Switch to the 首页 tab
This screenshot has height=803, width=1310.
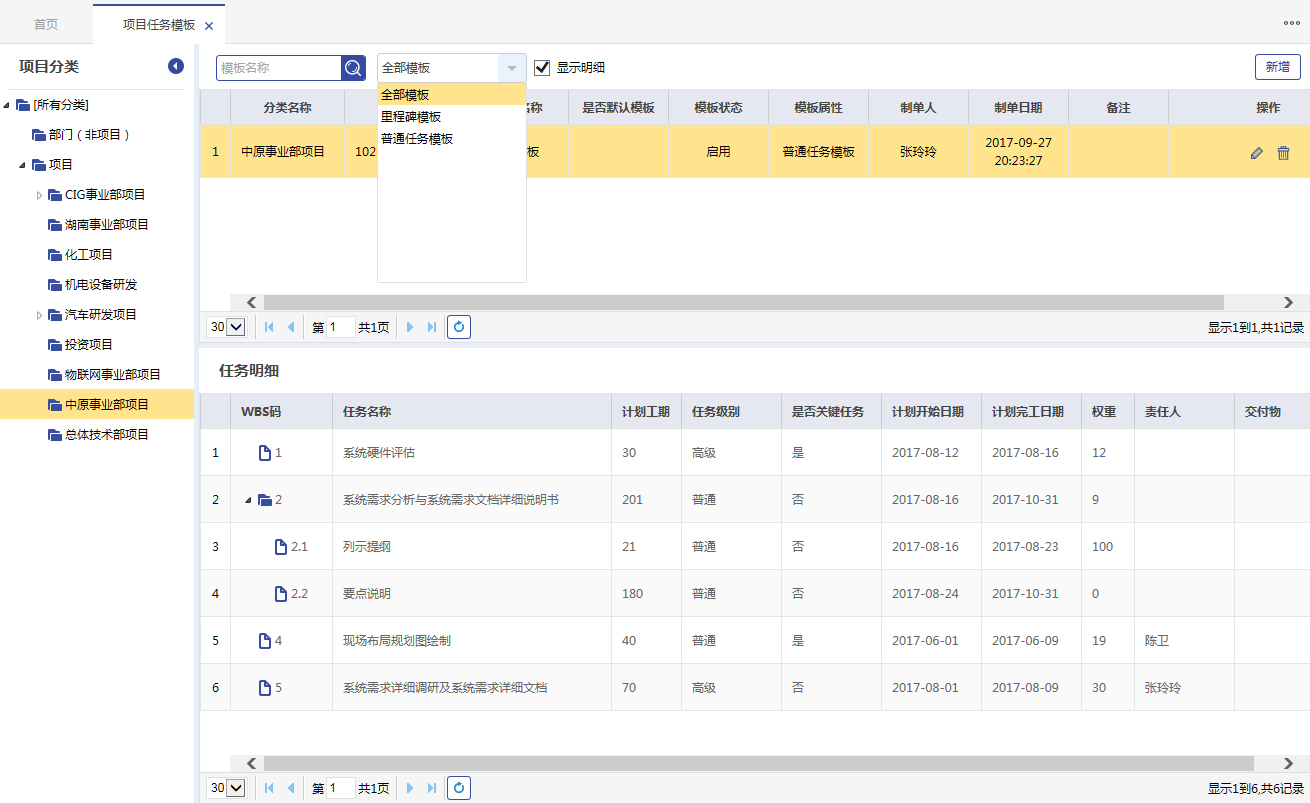click(x=46, y=24)
